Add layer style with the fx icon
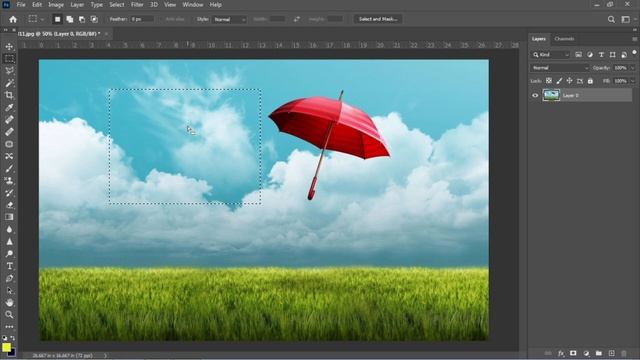 (561, 353)
